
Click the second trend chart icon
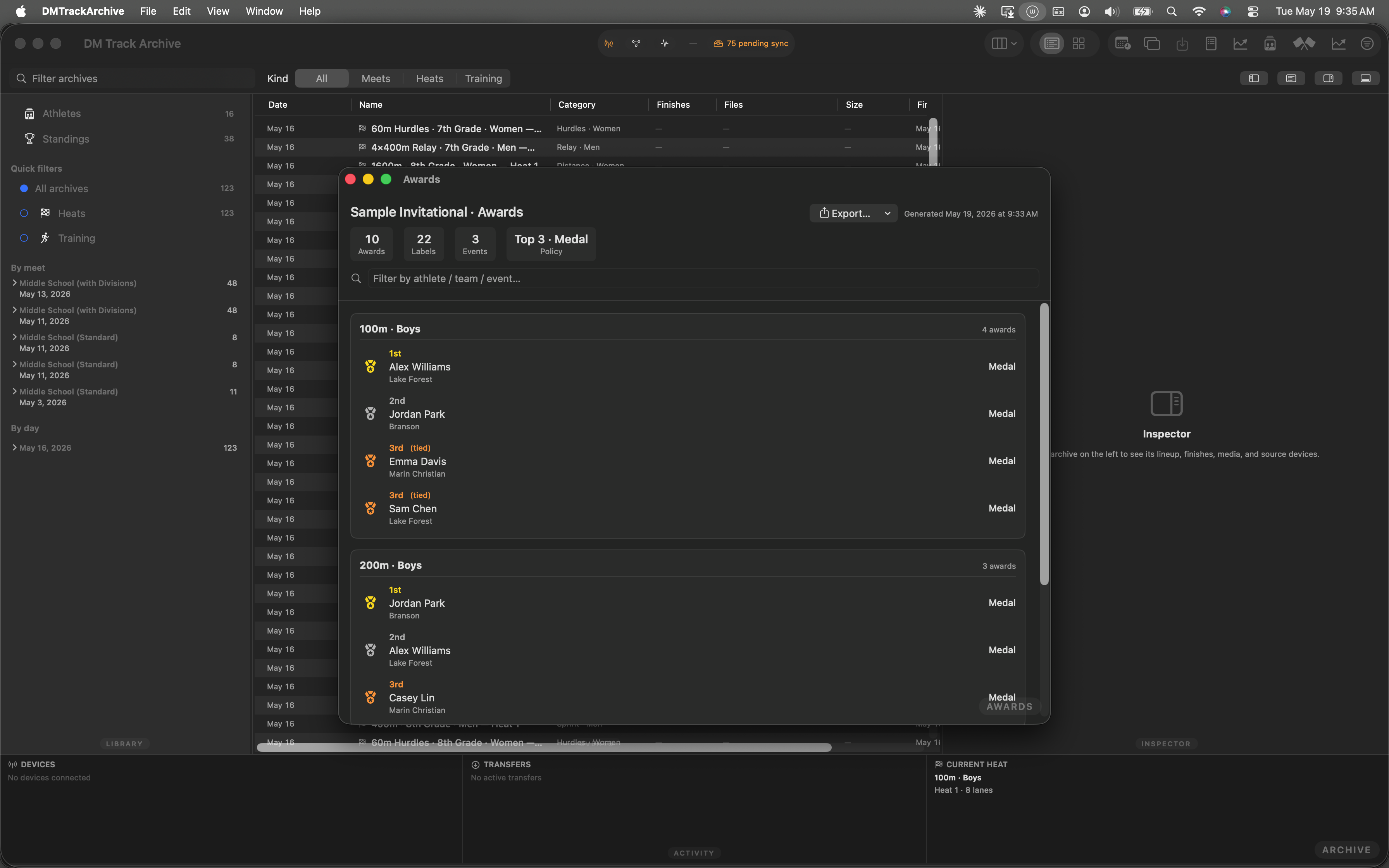coord(1339,44)
